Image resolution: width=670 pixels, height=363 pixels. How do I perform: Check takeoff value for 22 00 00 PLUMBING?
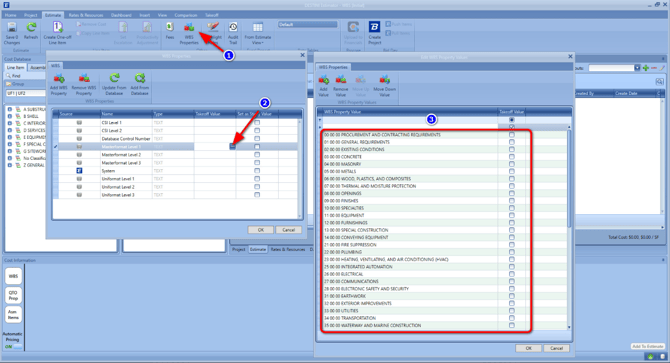511,252
